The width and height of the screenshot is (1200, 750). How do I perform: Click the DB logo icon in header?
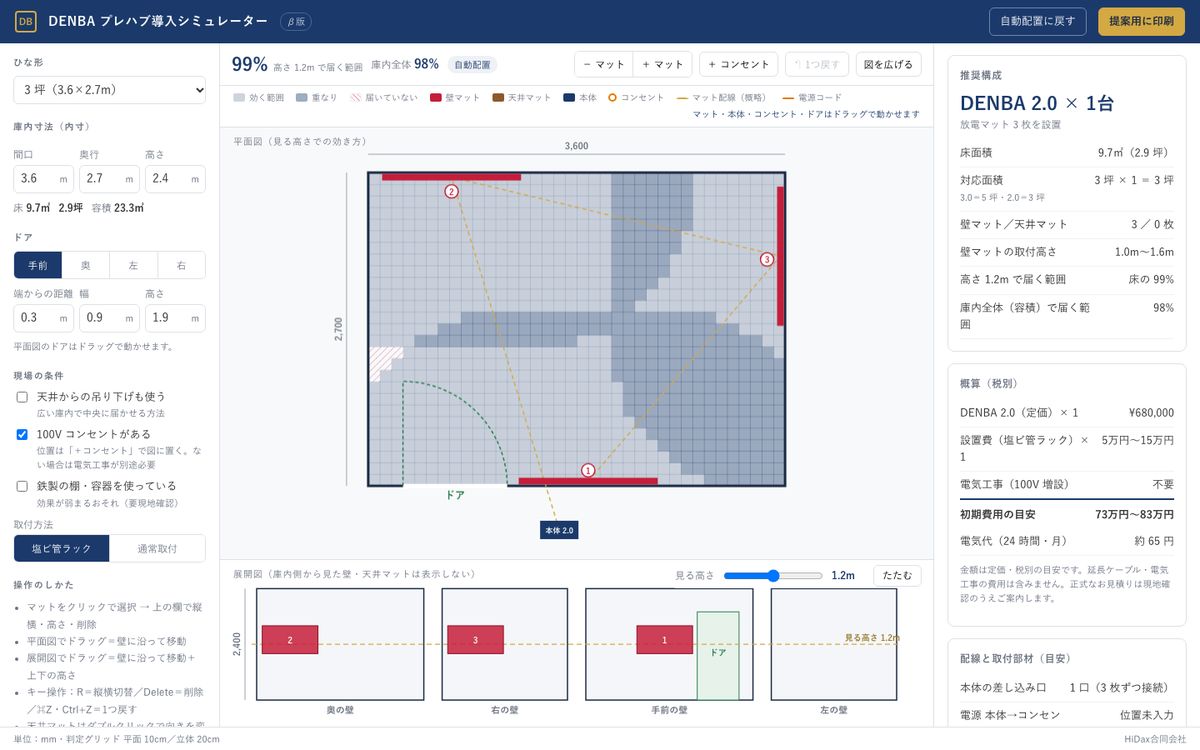26,21
